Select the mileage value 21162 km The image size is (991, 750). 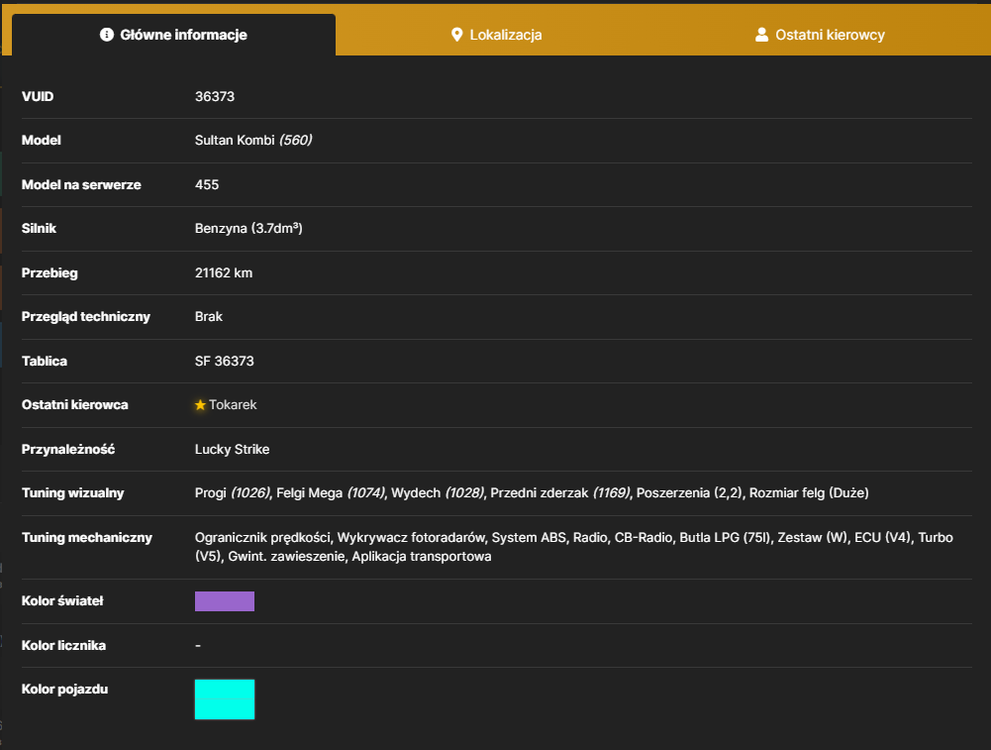point(224,273)
